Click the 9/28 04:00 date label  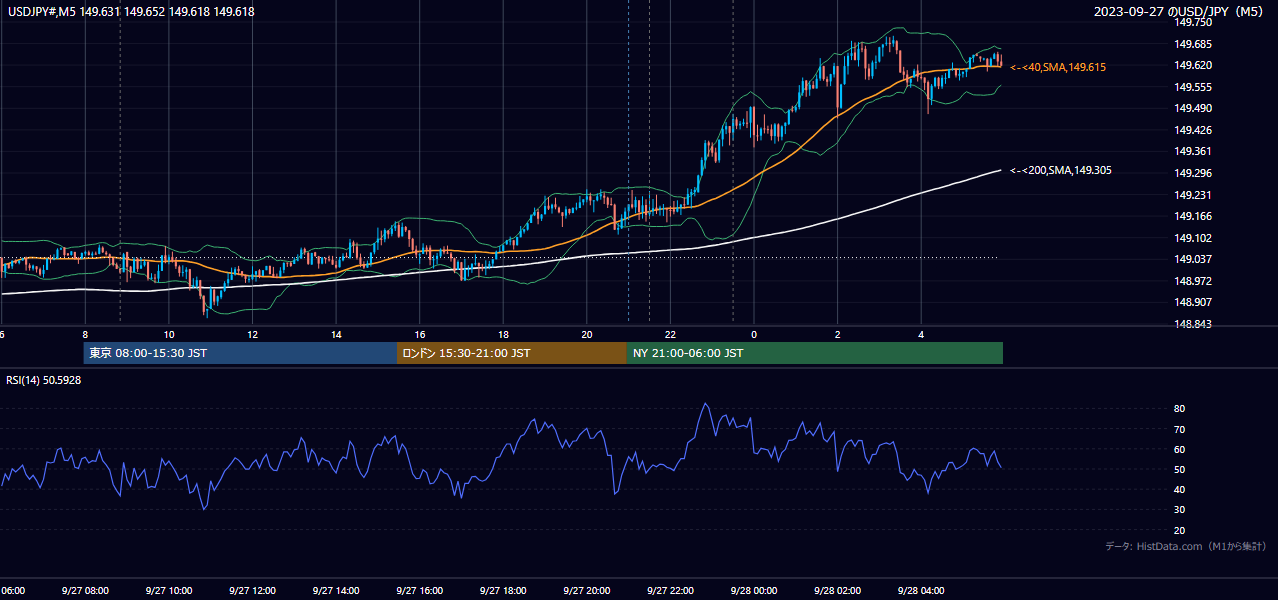921,590
